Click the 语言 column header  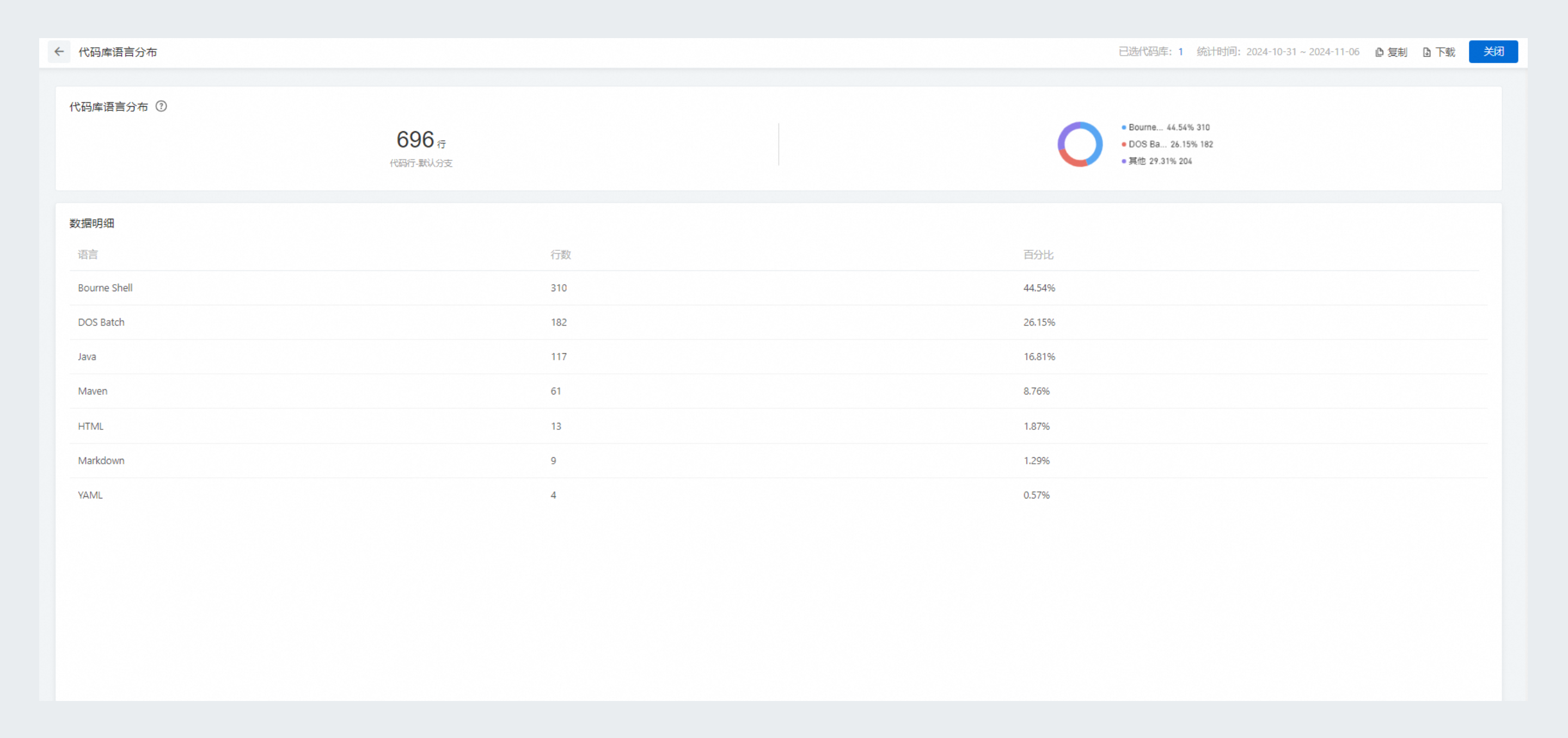click(x=88, y=254)
